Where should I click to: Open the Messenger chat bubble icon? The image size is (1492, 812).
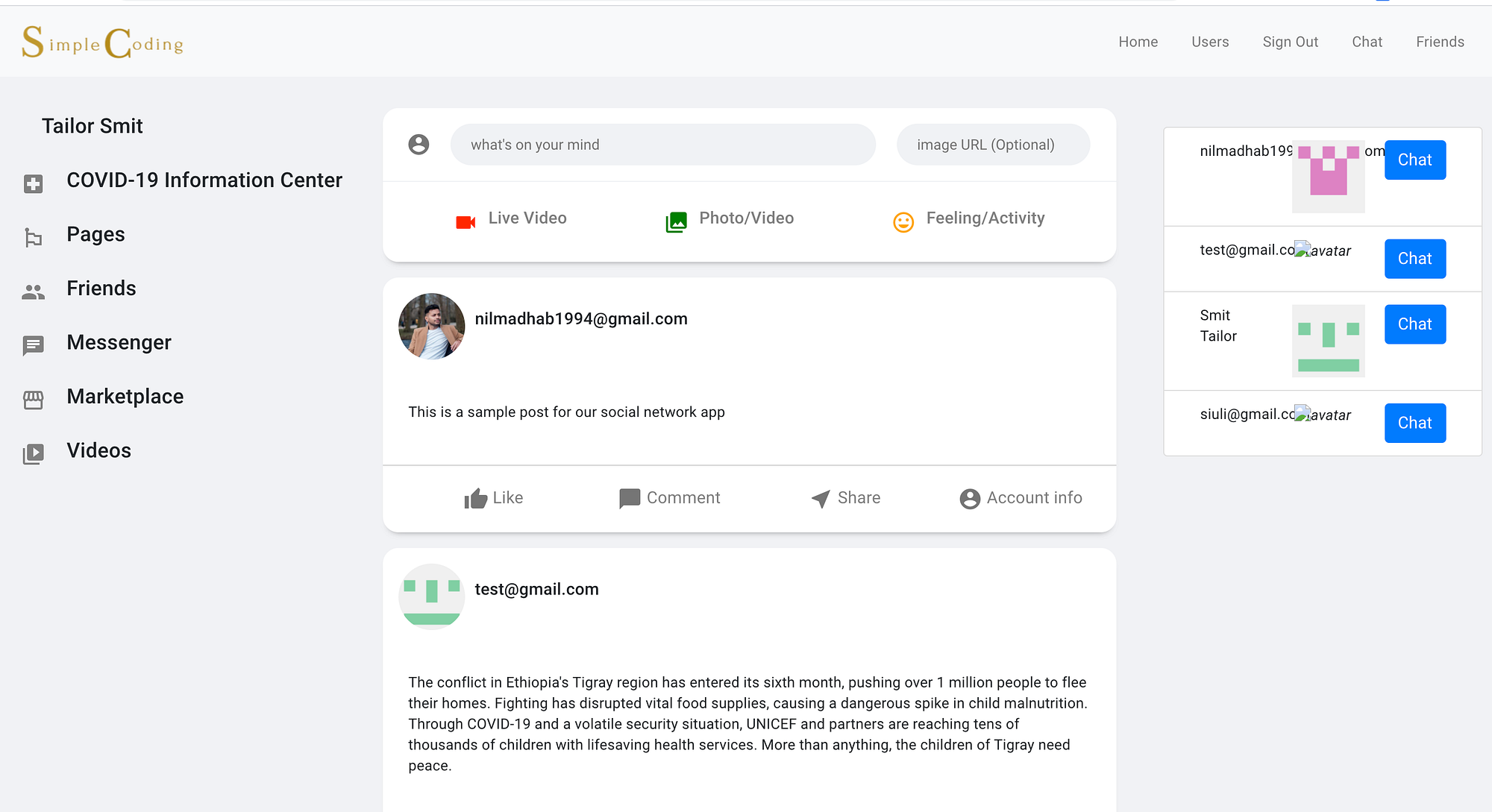(x=33, y=345)
